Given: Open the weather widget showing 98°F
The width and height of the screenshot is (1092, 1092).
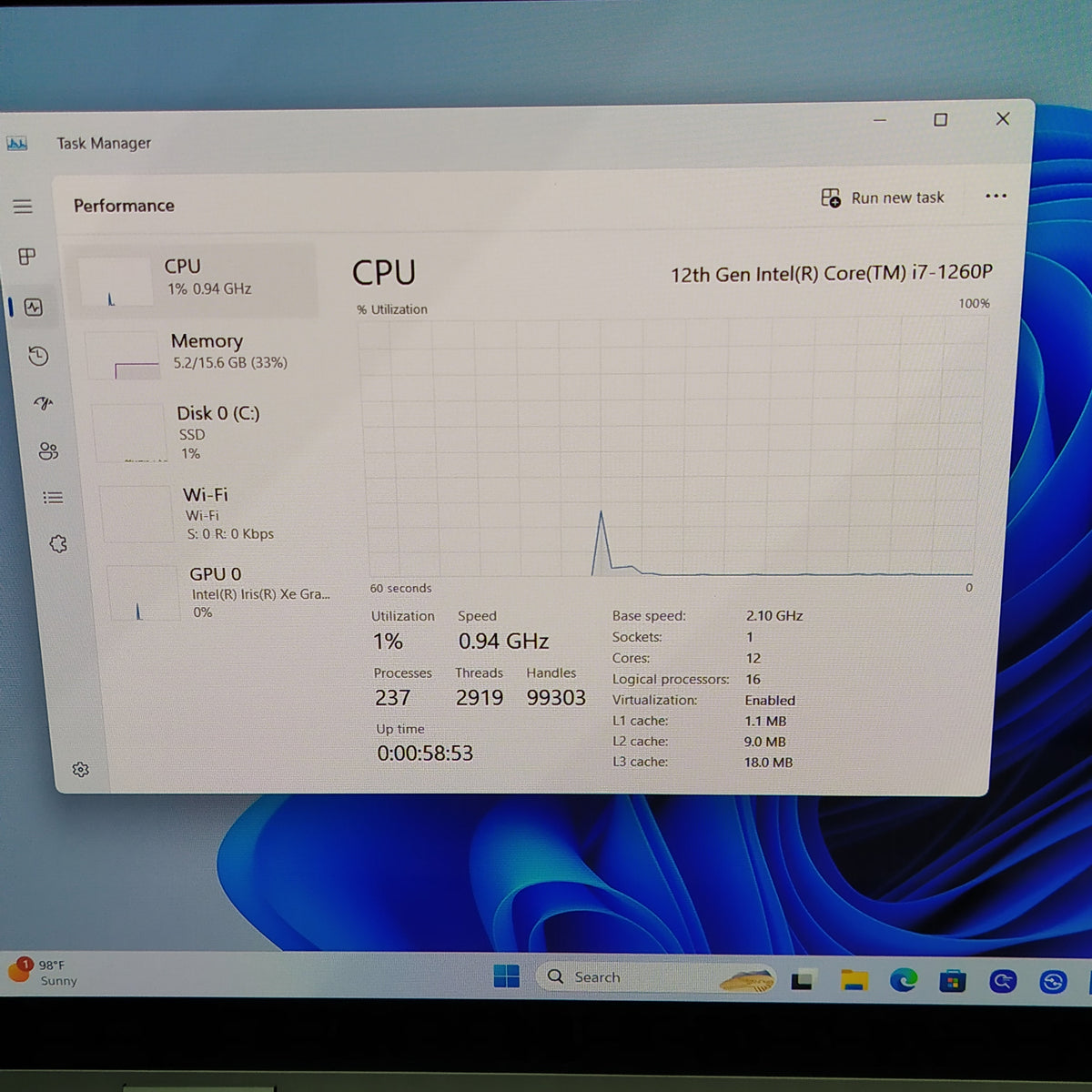Looking at the screenshot, I should click(44, 973).
